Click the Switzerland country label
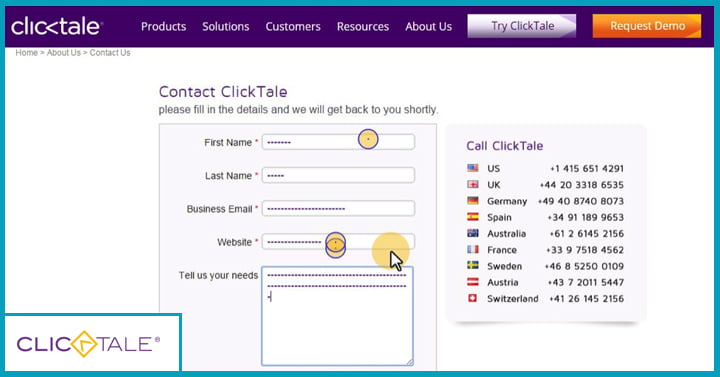 point(512,299)
